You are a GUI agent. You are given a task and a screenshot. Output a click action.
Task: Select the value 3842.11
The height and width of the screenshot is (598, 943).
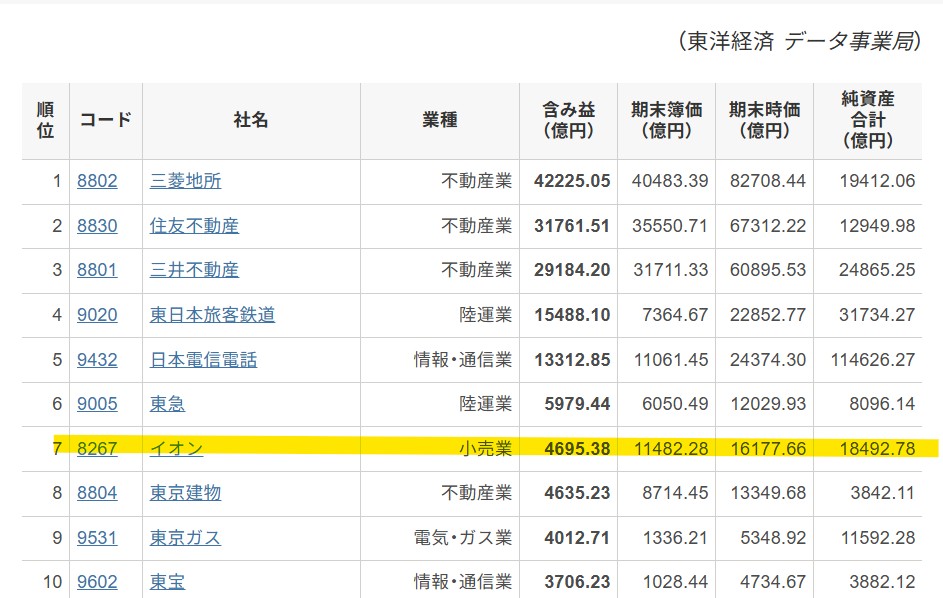coord(883,493)
